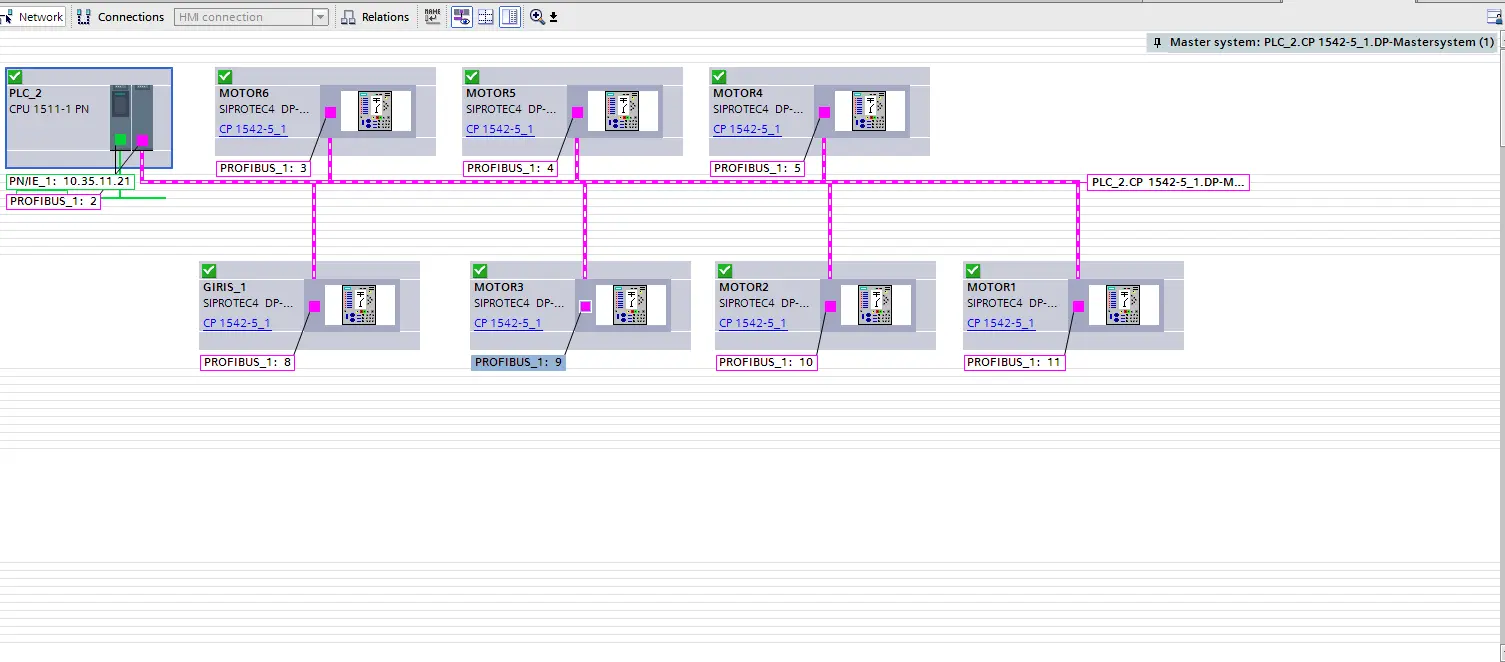Click the GIRIS_1 SIPROTEC4 device icon

[x=358, y=305]
